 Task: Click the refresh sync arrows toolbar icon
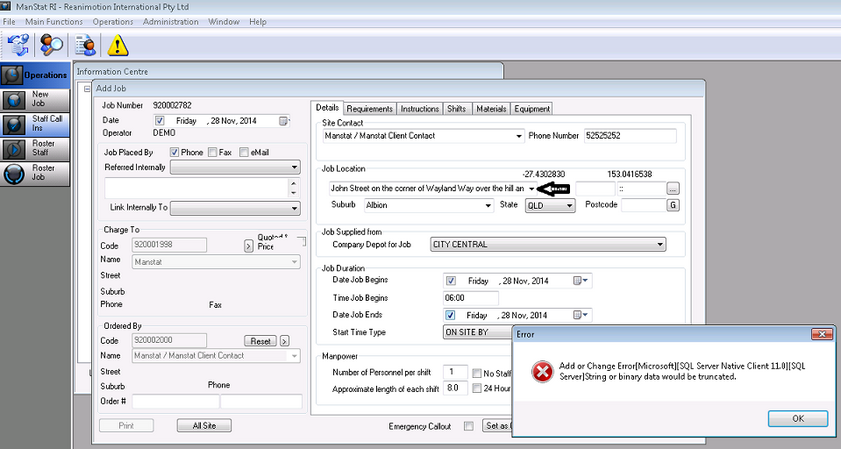17,44
